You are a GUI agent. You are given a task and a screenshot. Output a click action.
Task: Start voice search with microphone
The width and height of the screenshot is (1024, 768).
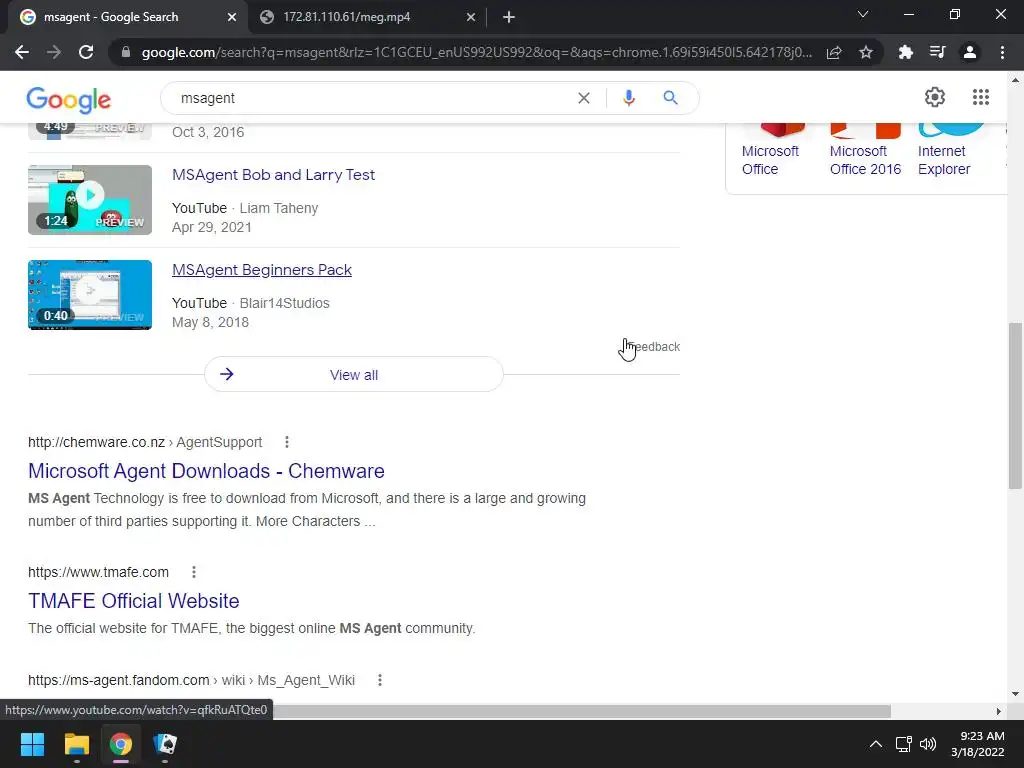point(628,98)
